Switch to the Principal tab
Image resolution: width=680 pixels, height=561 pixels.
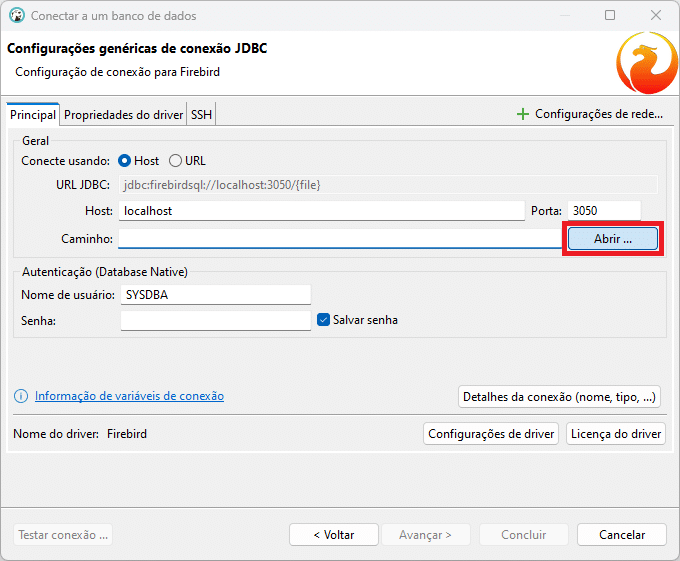click(x=33, y=115)
